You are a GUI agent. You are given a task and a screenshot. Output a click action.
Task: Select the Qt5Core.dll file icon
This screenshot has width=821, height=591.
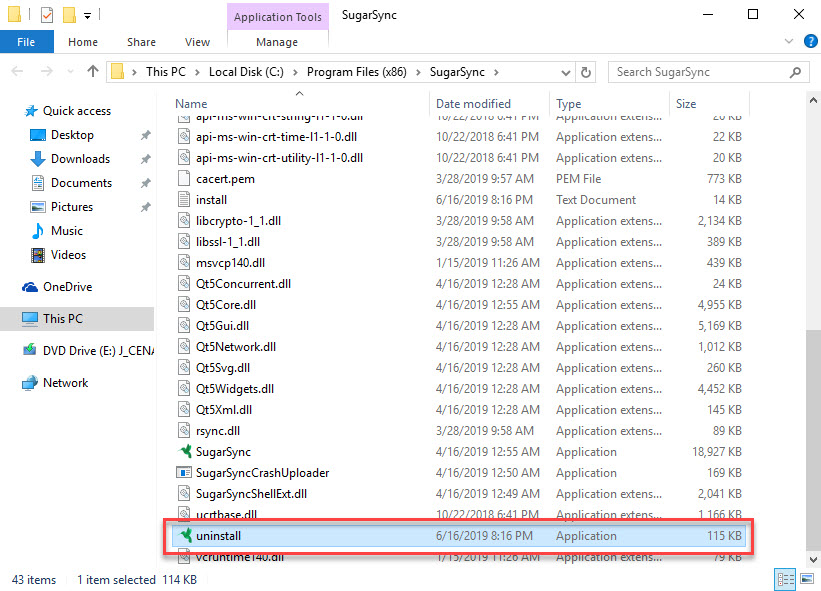[184, 305]
